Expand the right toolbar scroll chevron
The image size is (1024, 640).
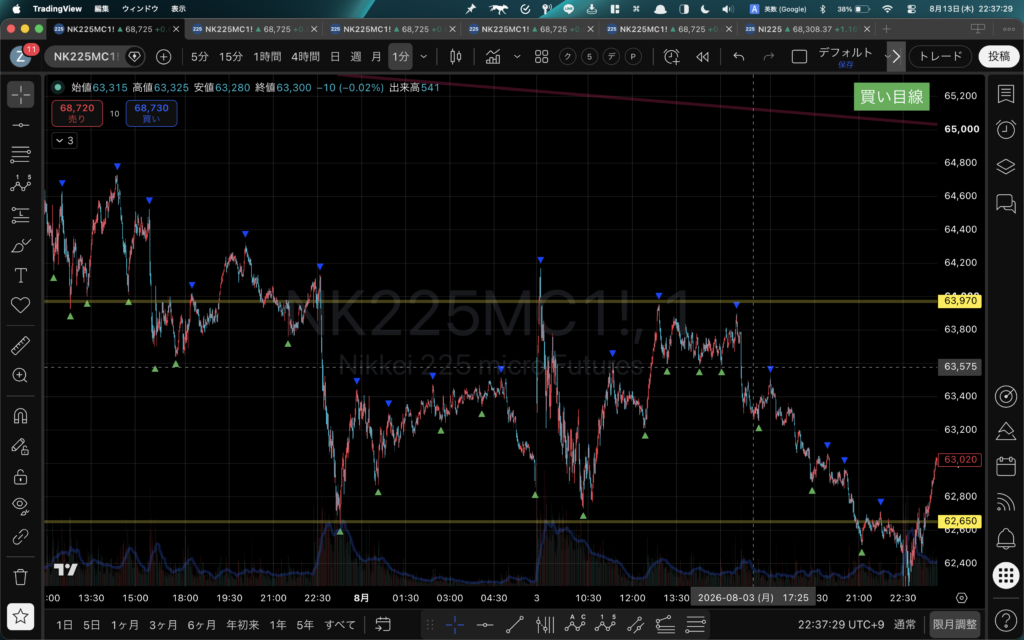coord(896,57)
